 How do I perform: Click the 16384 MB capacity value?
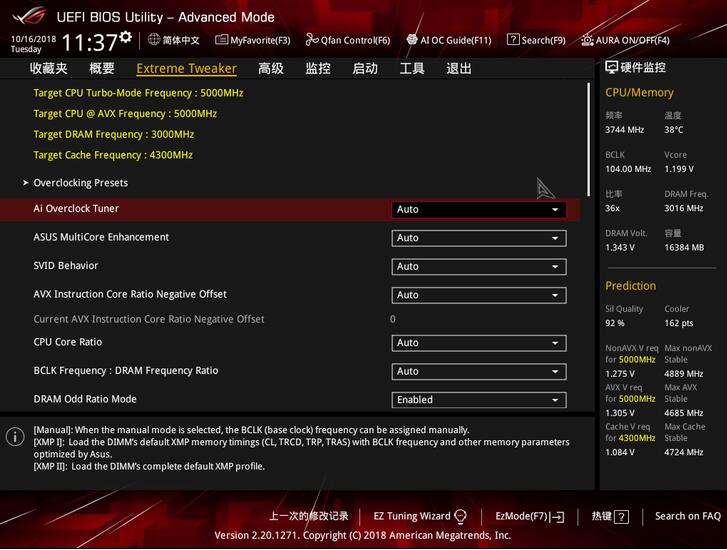coord(684,248)
